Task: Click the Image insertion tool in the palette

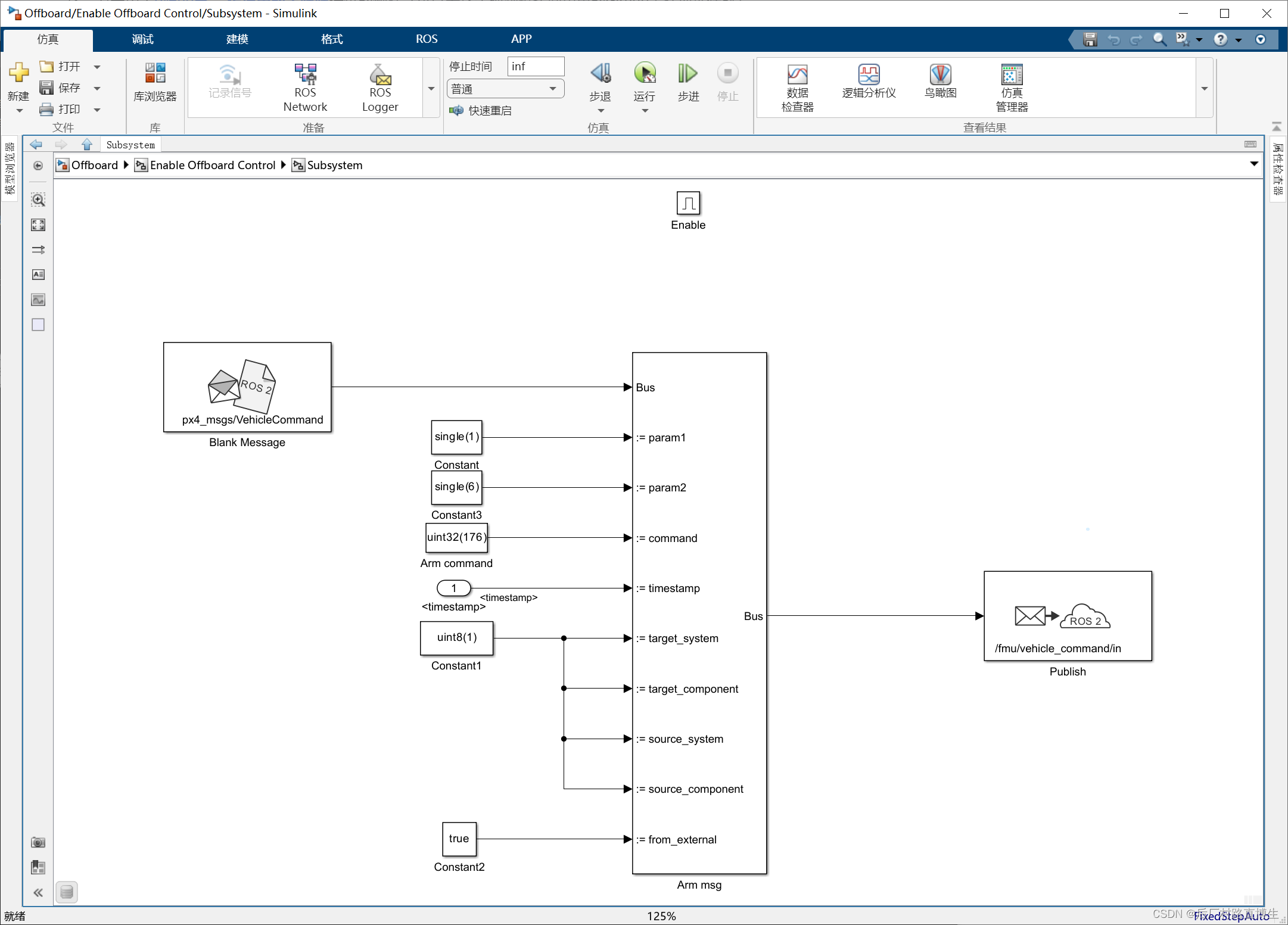Action: coord(38,300)
